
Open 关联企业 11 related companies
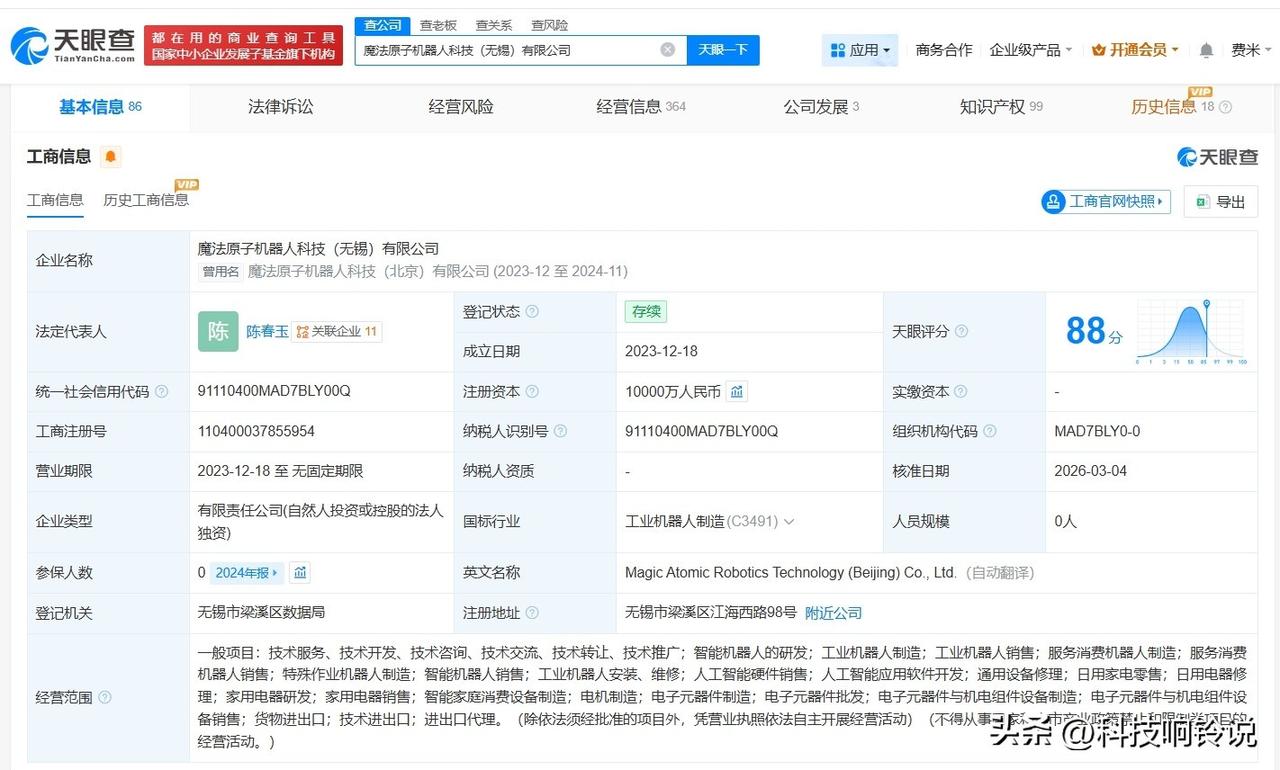[x=337, y=331]
